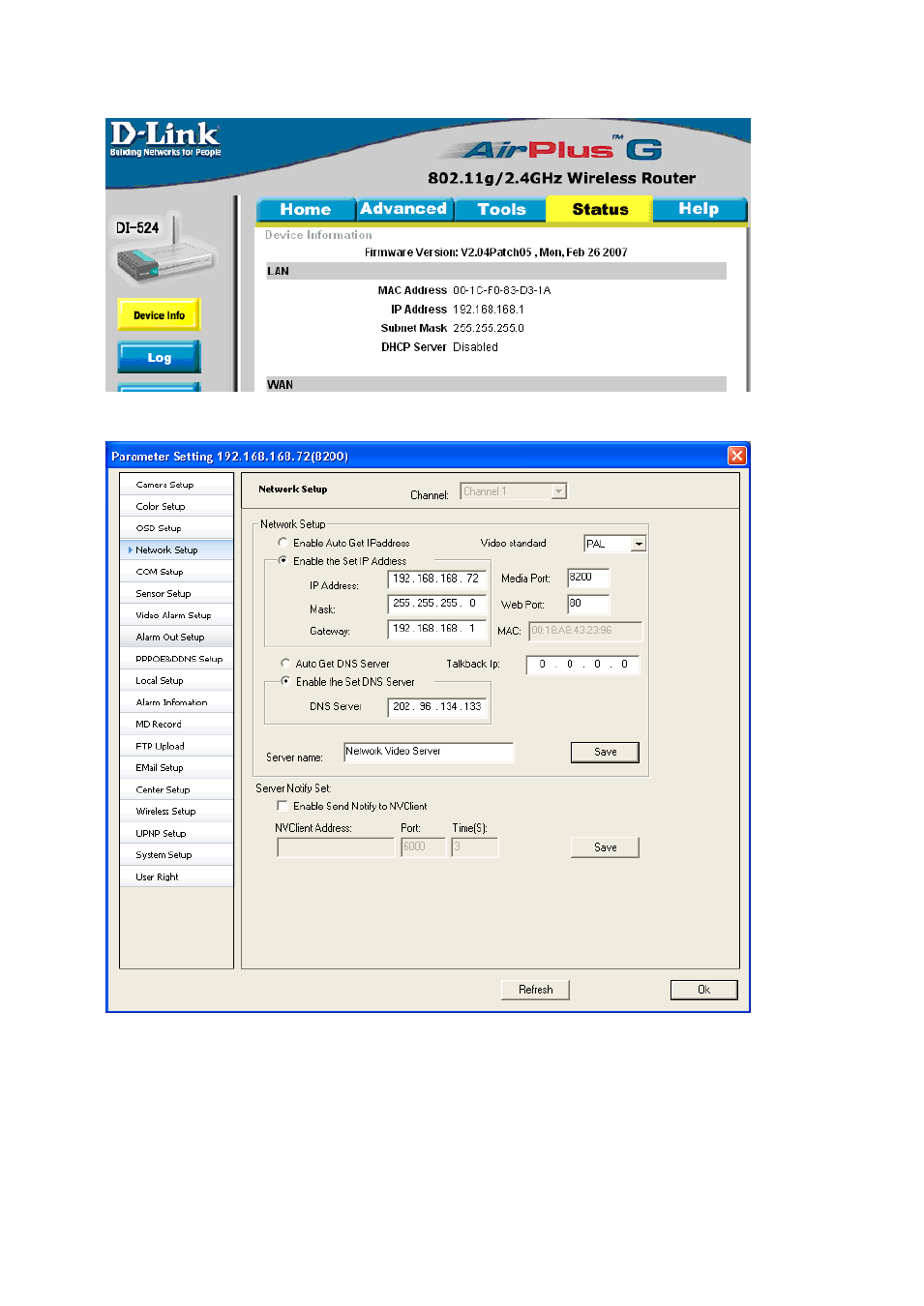Open the Advanced tab on router page
The height and width of the screenshot is (1306, 924).
point(403,209)
